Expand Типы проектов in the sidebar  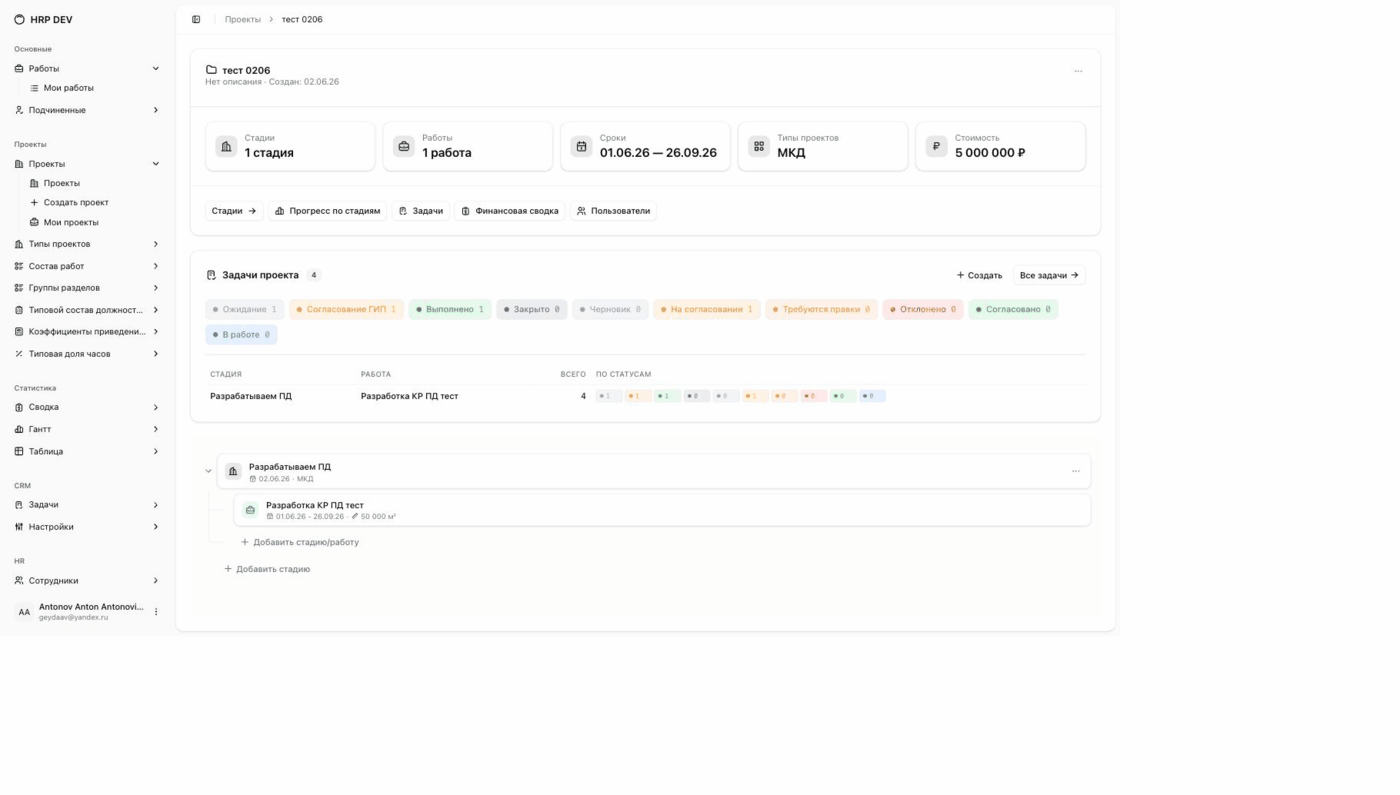[x=156, y=244]
